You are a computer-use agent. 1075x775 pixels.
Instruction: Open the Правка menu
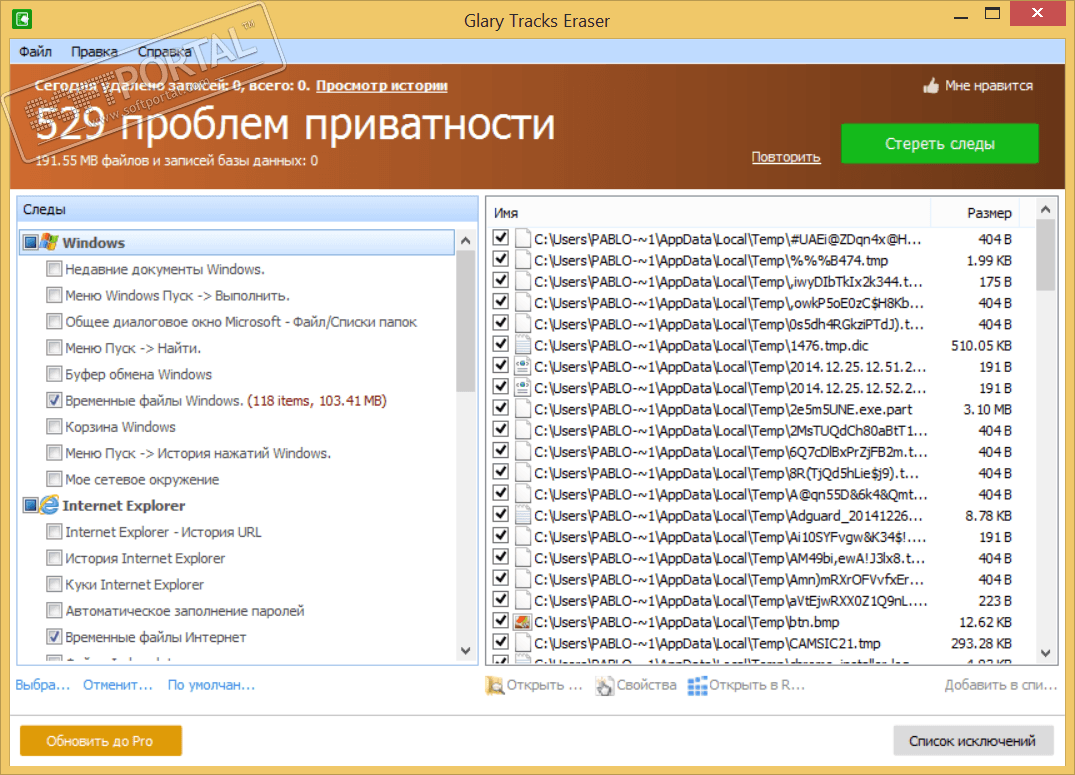click(95, 51)
